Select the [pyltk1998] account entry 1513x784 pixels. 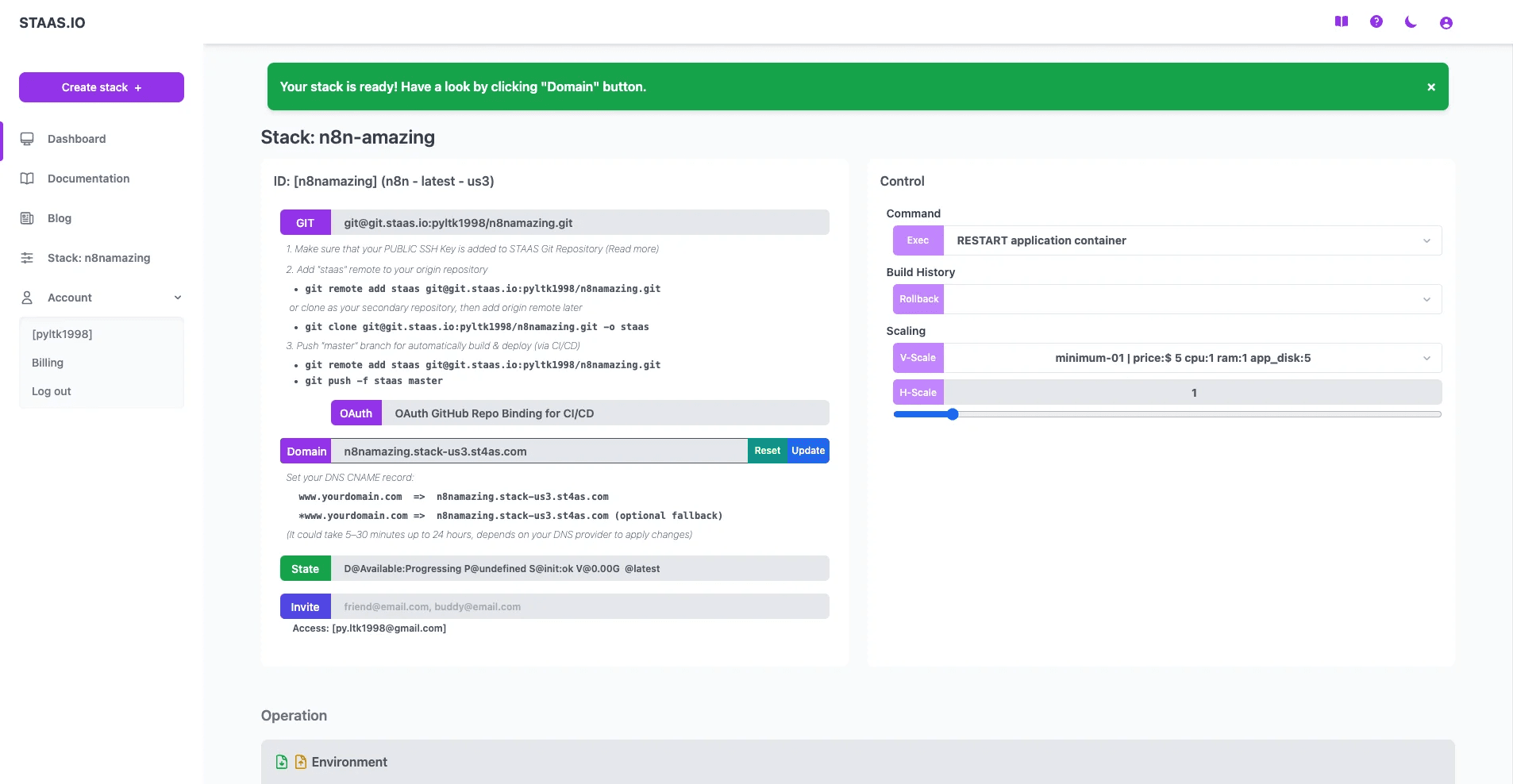coord(62,334)
